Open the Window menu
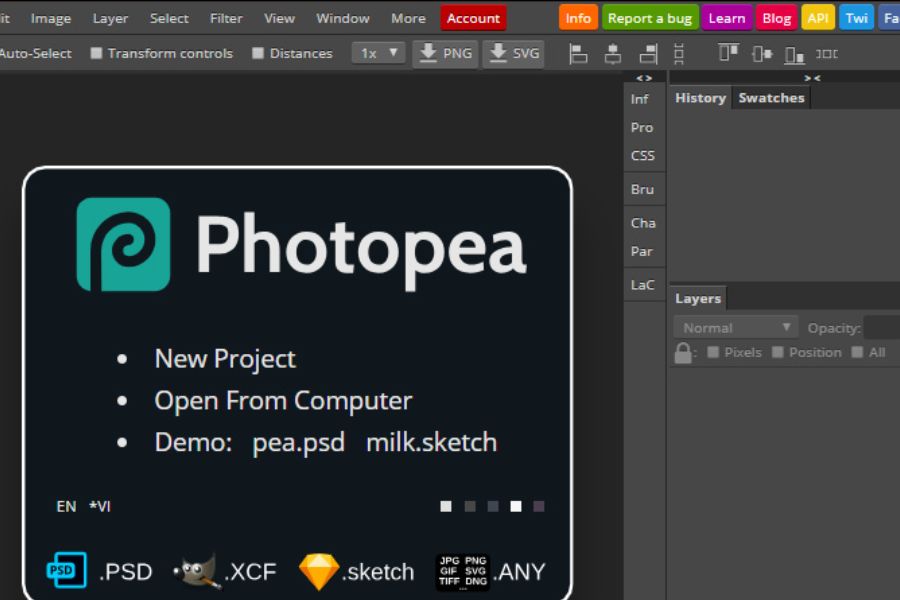 pos(343,18)
